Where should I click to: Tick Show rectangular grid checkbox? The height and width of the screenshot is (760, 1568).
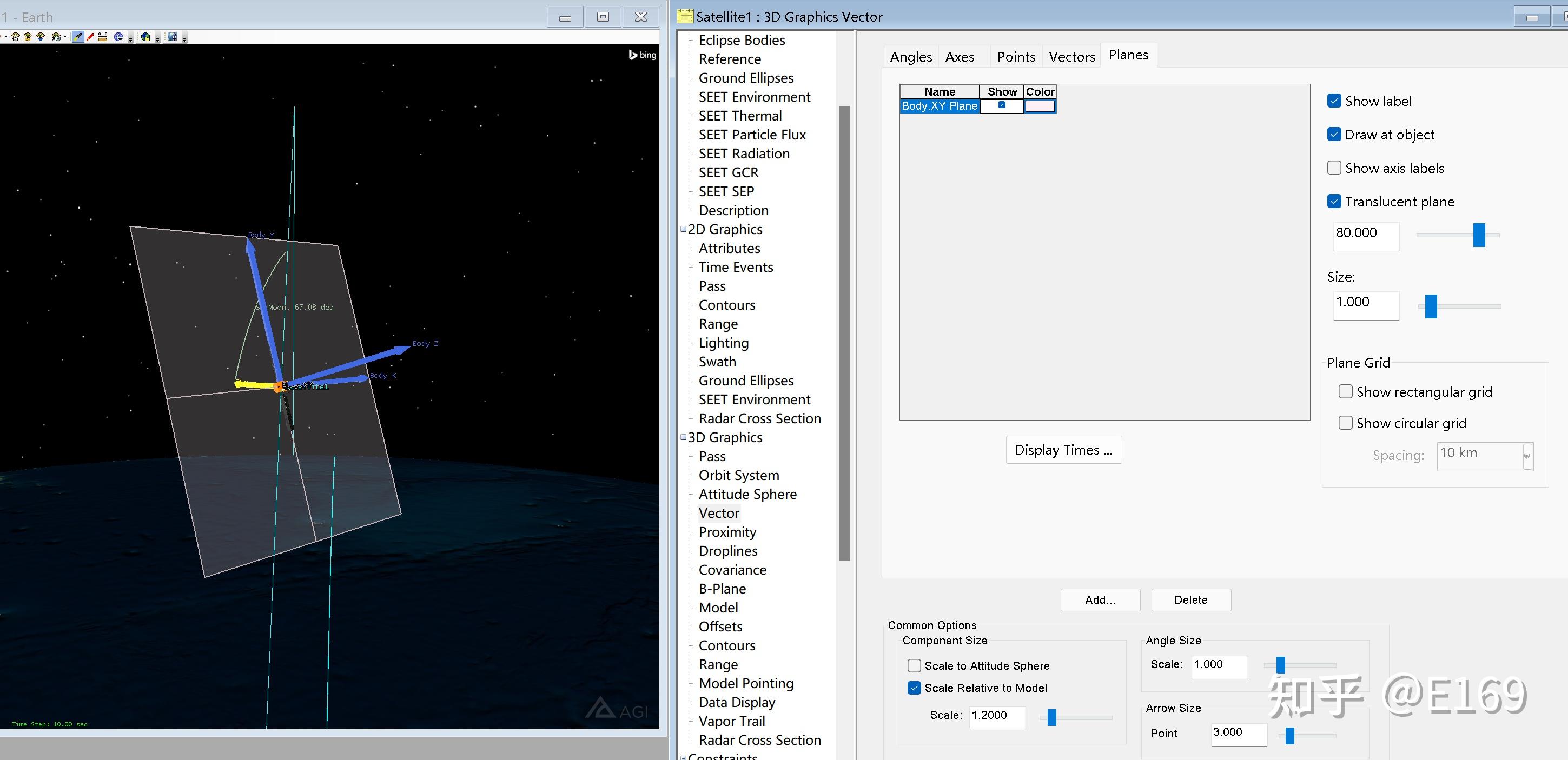point(1345,392)
